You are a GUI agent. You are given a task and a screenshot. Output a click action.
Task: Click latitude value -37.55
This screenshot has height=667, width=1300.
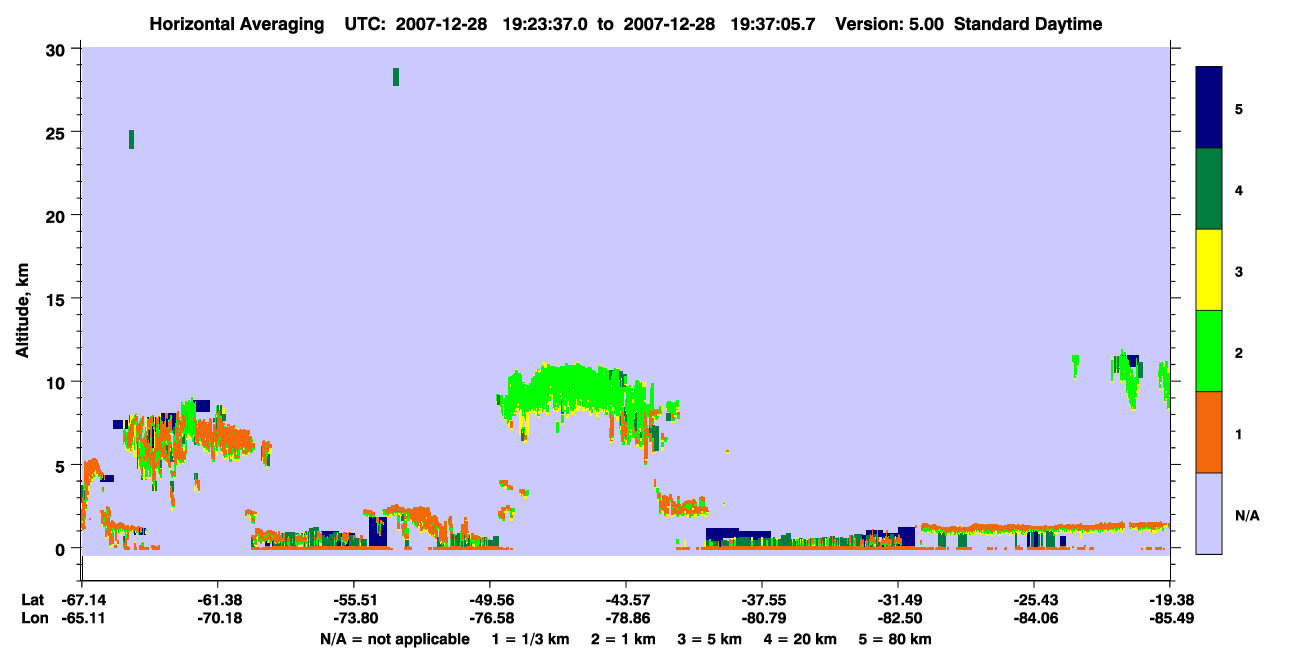[762, 600]
